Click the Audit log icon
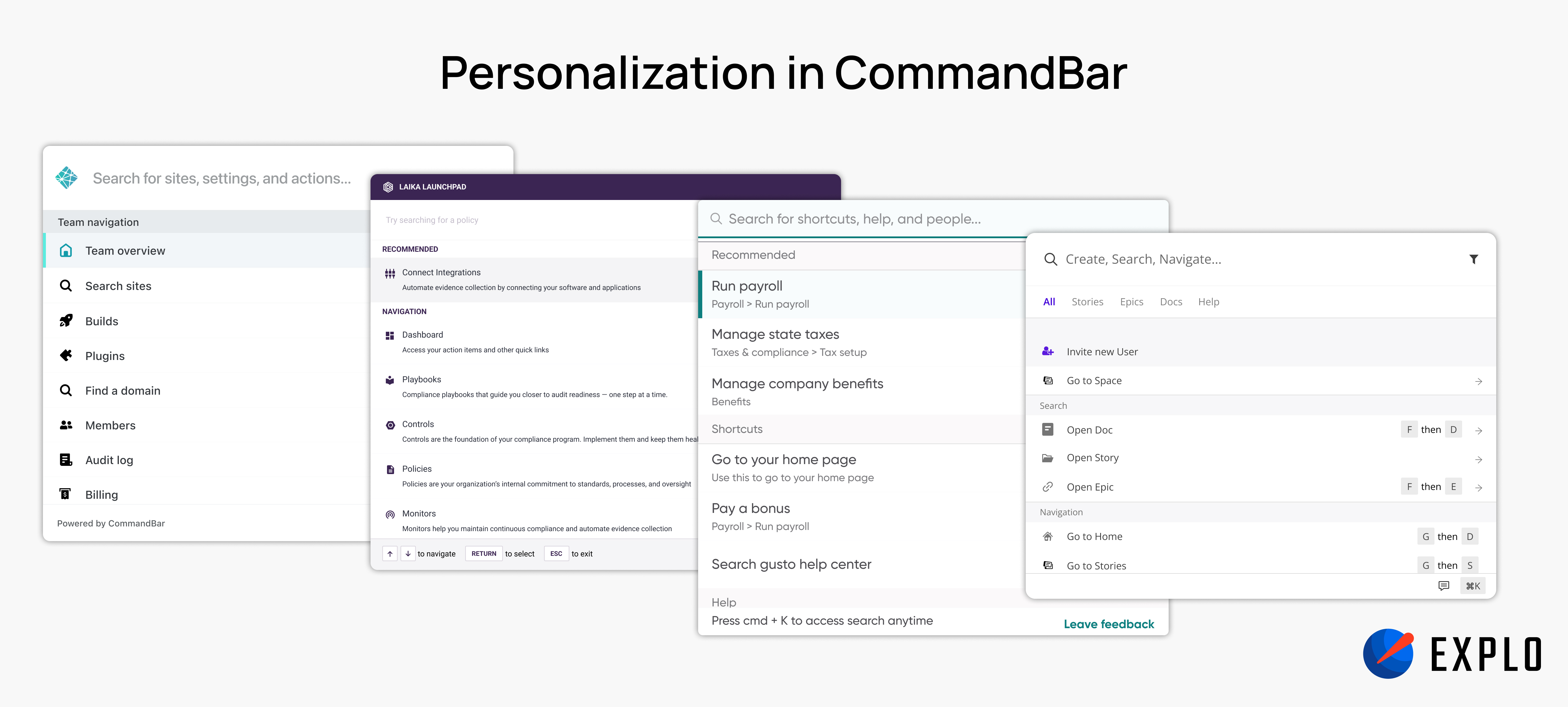 pyautogui.click(x=66, y=460)
